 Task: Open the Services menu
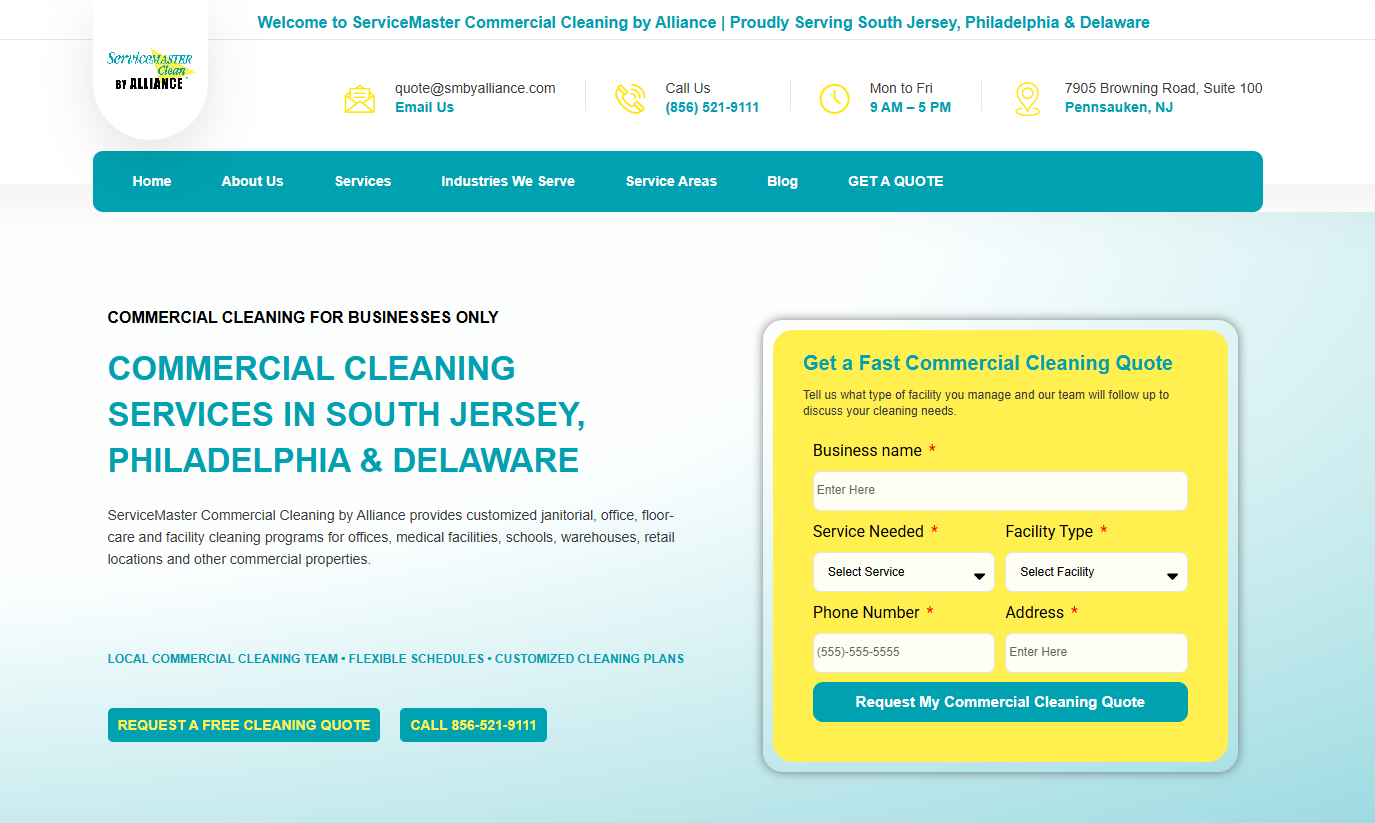coord(363,181)
